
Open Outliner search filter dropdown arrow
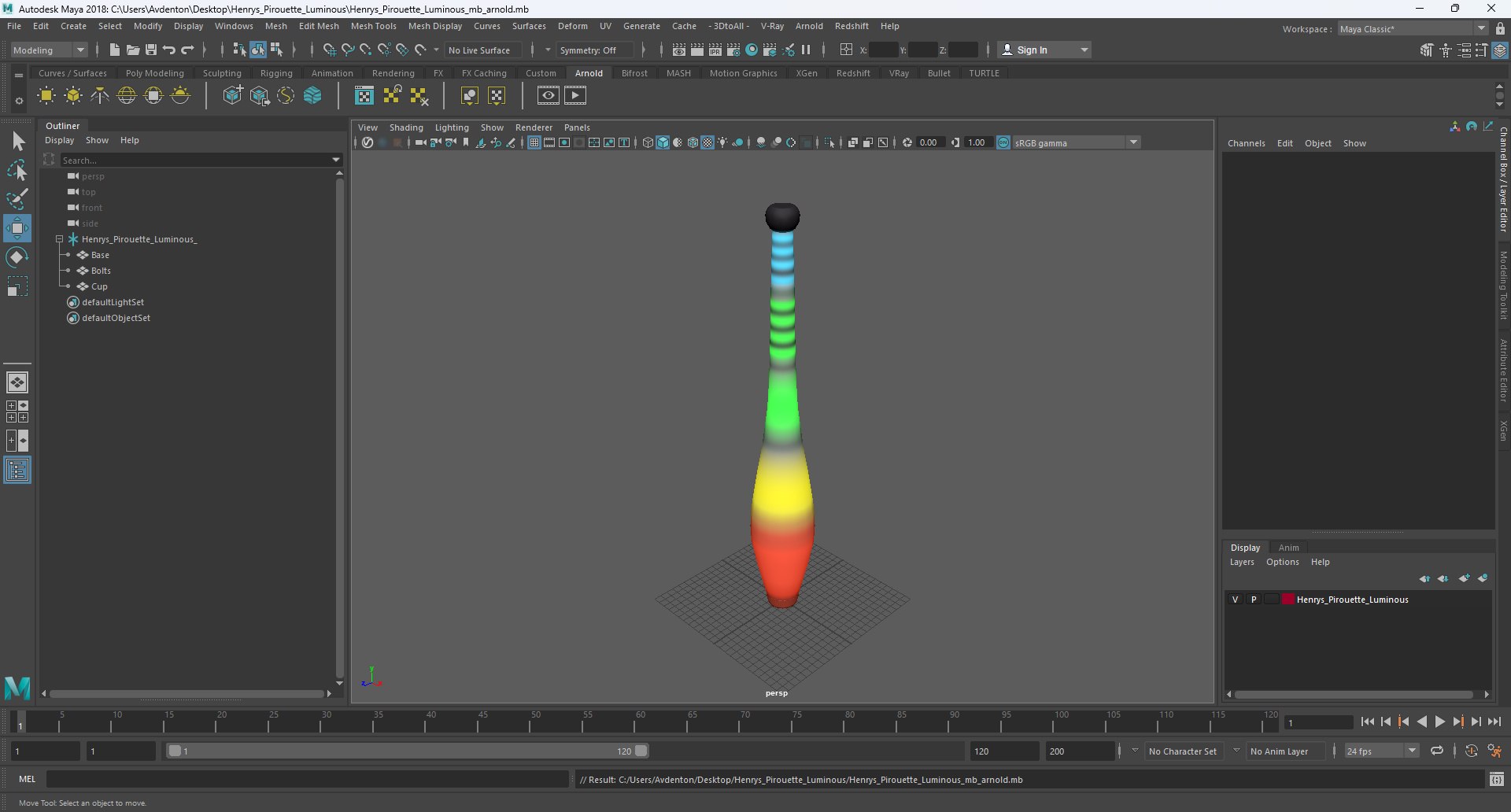336,160
